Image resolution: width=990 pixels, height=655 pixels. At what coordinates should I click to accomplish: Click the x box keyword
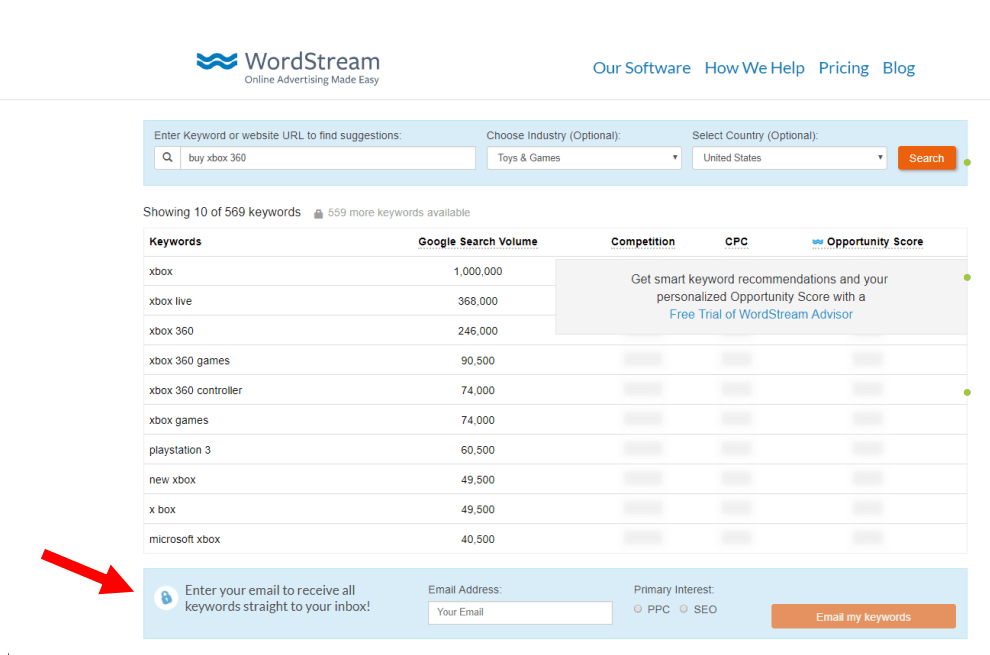tap(162, 510)
